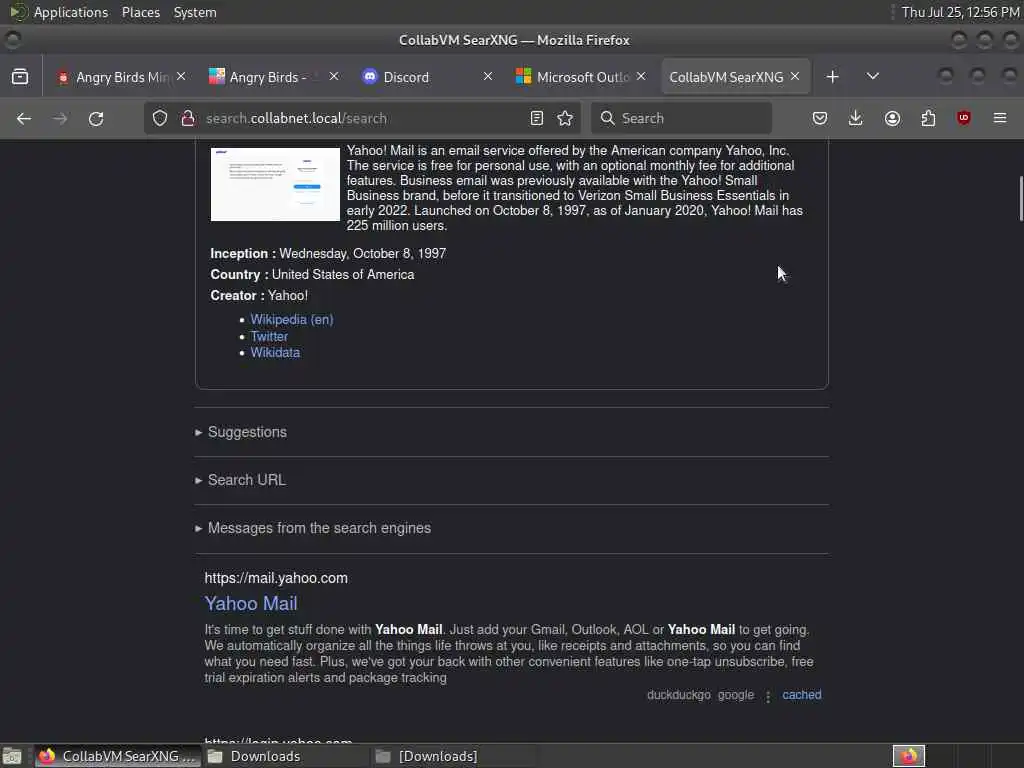Open the Applications menu
Screen dimensions: 1024x768
click(71, 12)
